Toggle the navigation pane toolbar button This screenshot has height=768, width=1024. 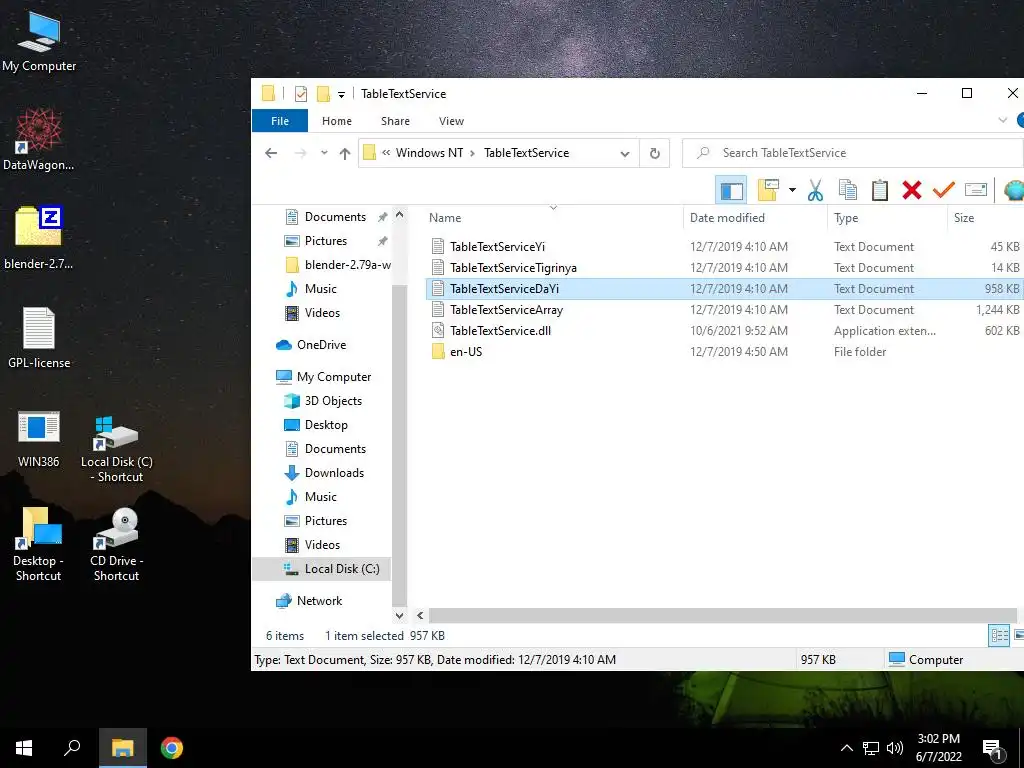731,191
